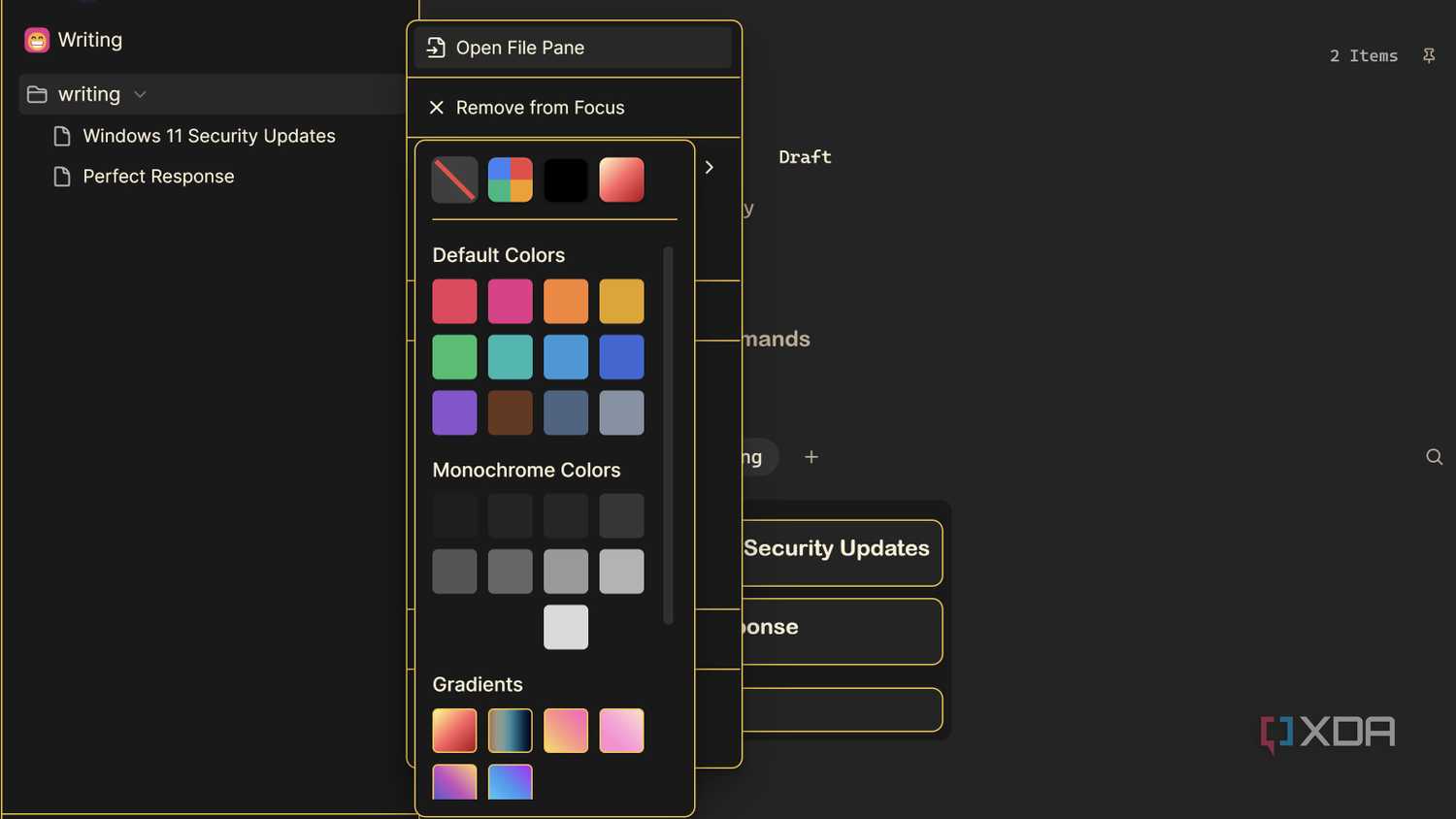Pick the brown default color
This screenshot has height=819, width=1456.
coord(511,412)
